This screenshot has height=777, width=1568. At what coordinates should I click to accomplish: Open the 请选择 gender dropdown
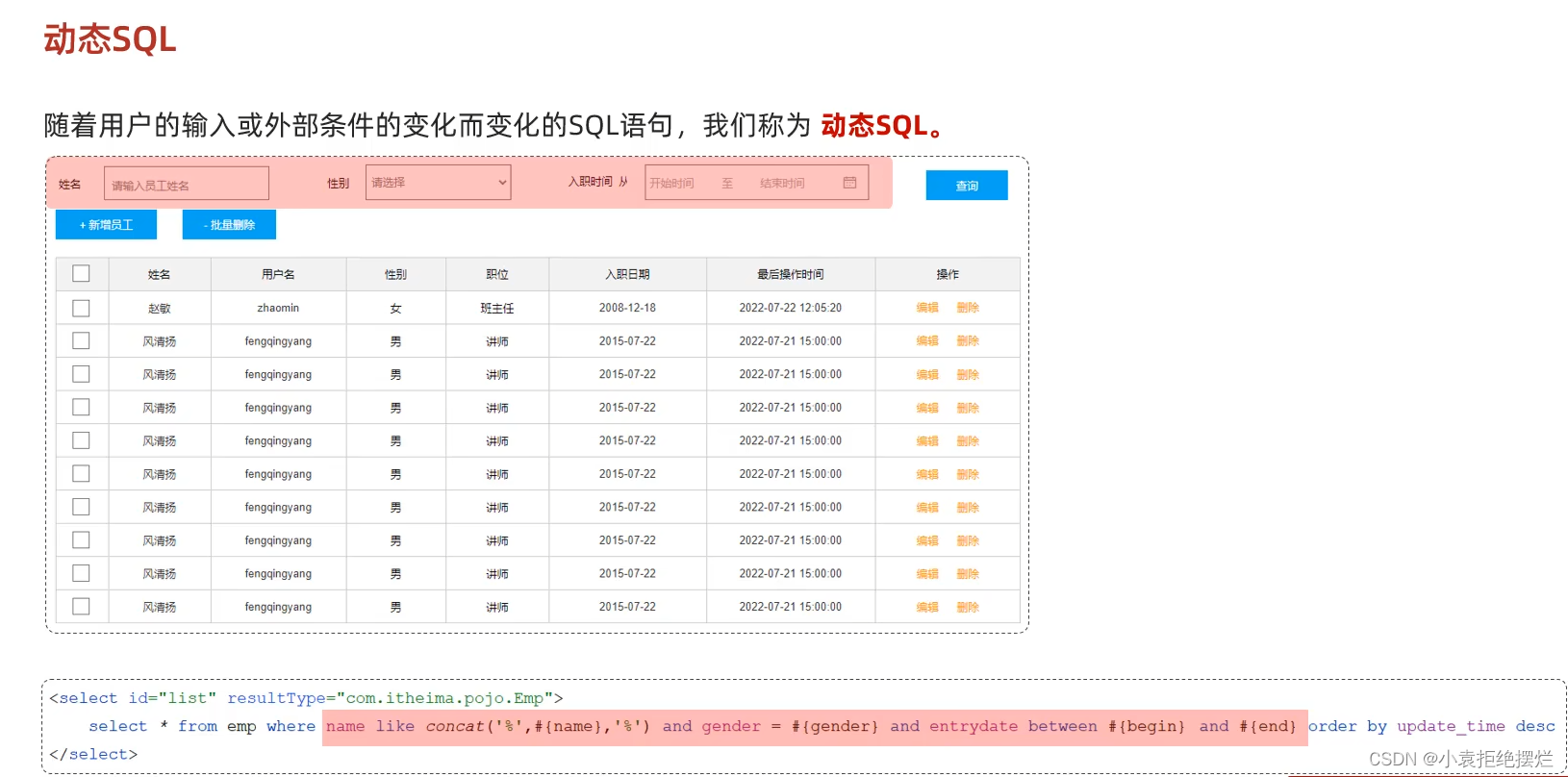coord(438,183)
